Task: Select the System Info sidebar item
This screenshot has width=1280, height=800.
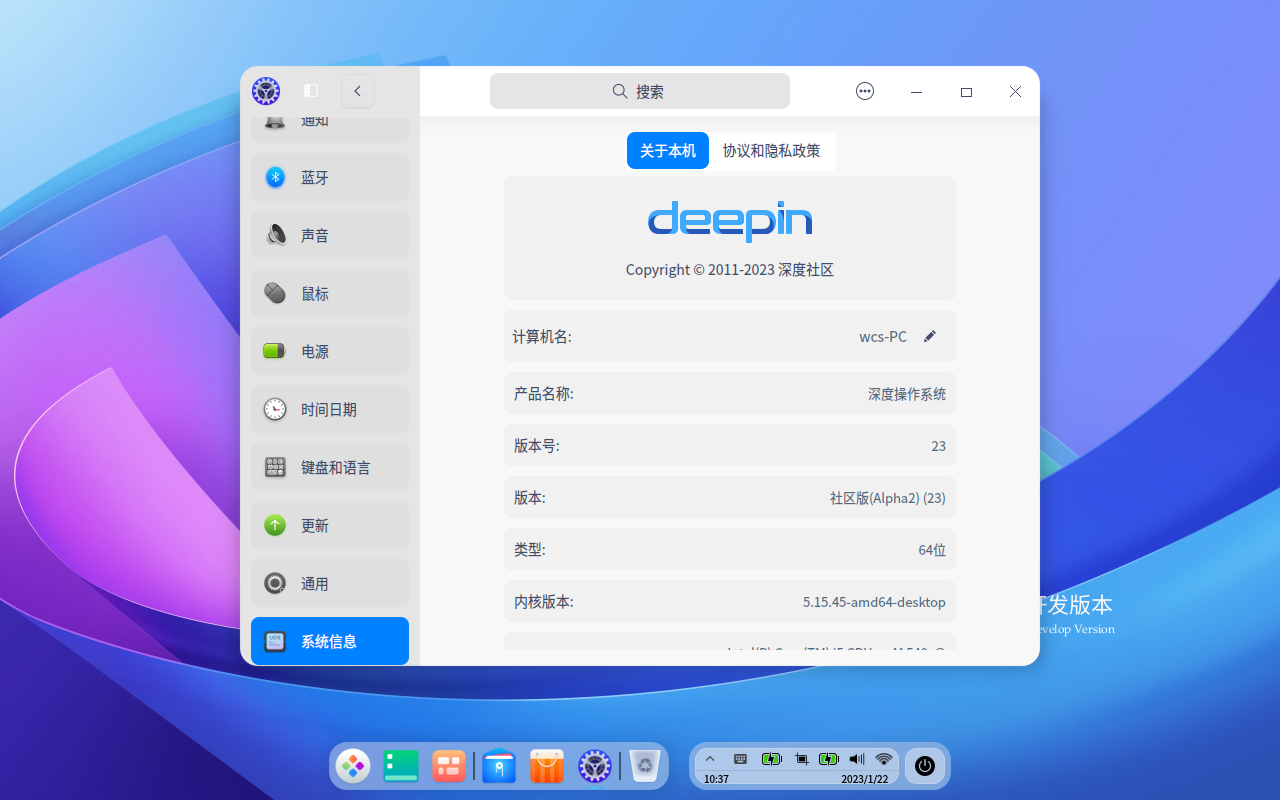Action: [x=329, y=641]
